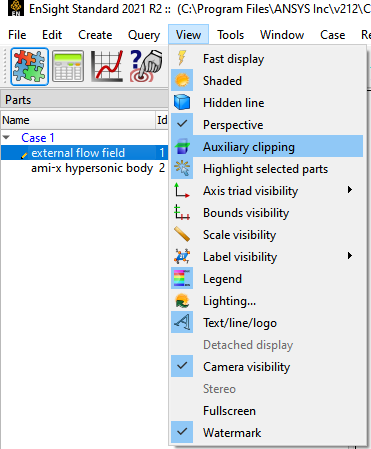Open the Tools menu
Screen dimensions: 371x449
pos(231,34)
